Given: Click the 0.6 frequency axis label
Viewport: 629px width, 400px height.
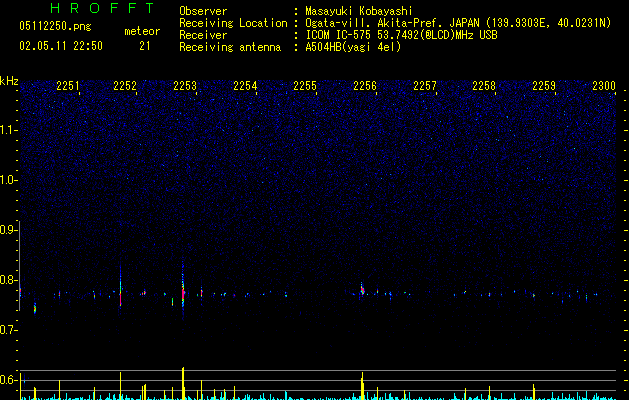Looking at the screenshot, I should 9,380.
